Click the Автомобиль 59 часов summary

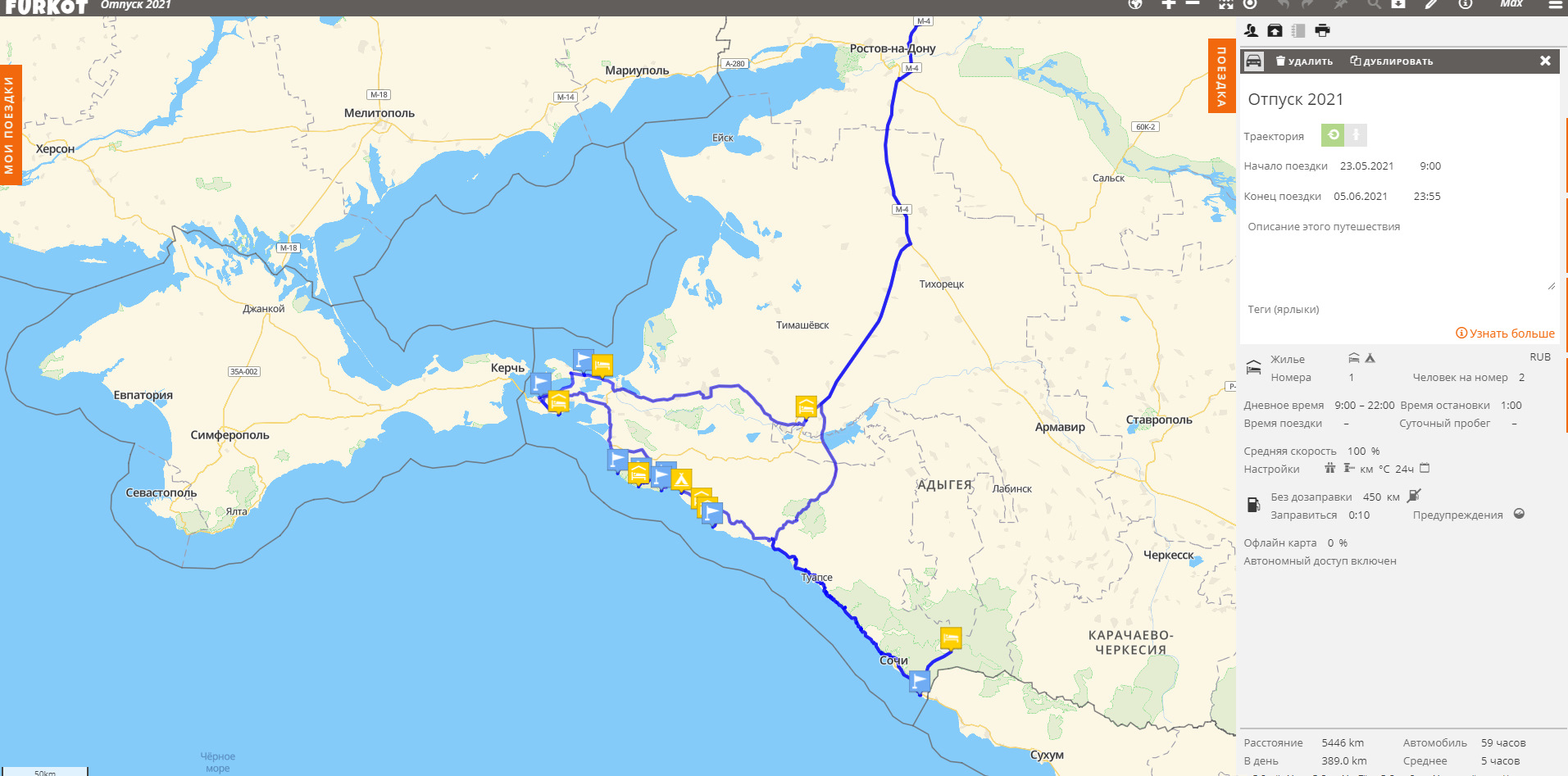click(1464, 742)
